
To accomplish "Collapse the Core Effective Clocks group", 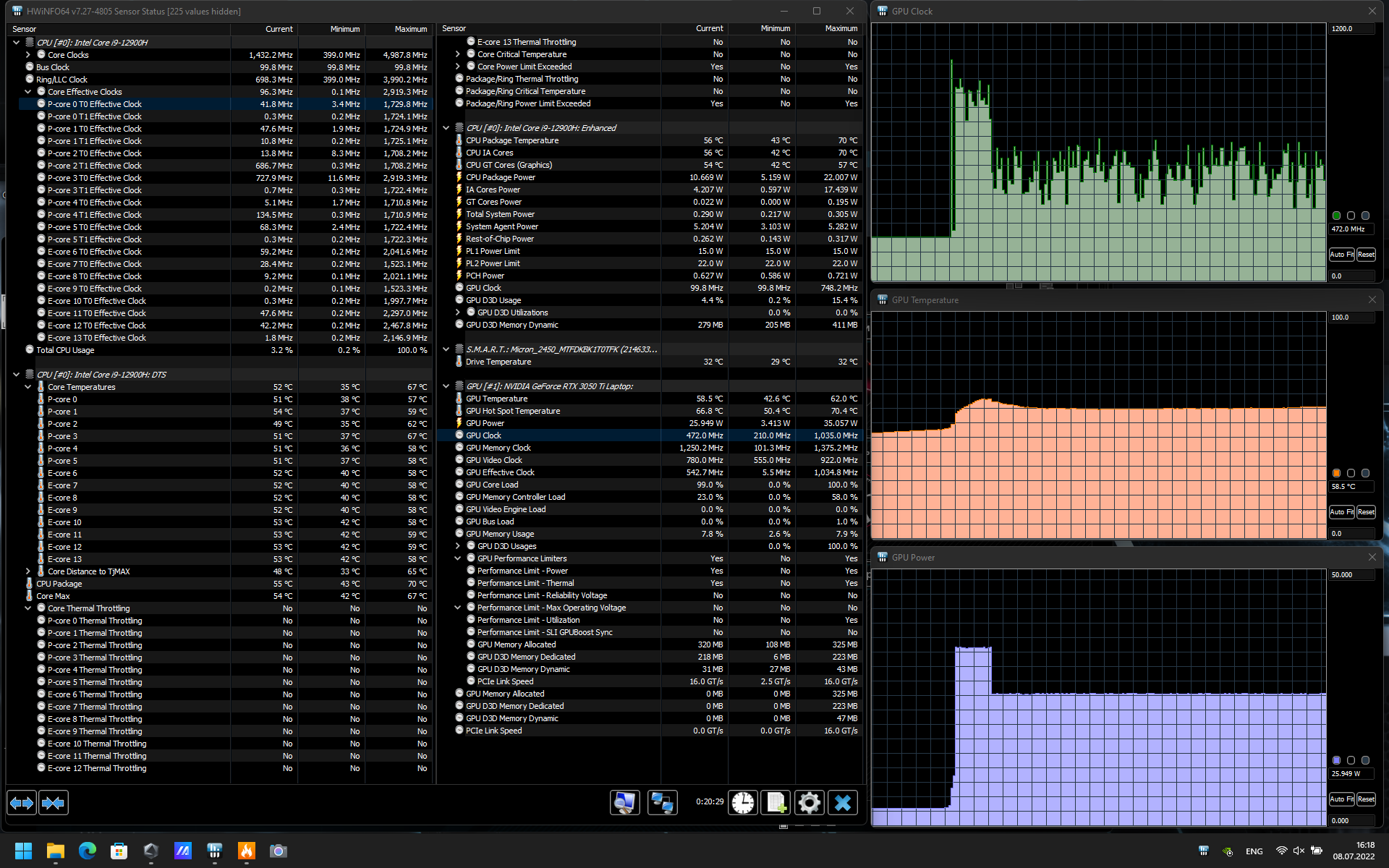I will click(28, 92).
